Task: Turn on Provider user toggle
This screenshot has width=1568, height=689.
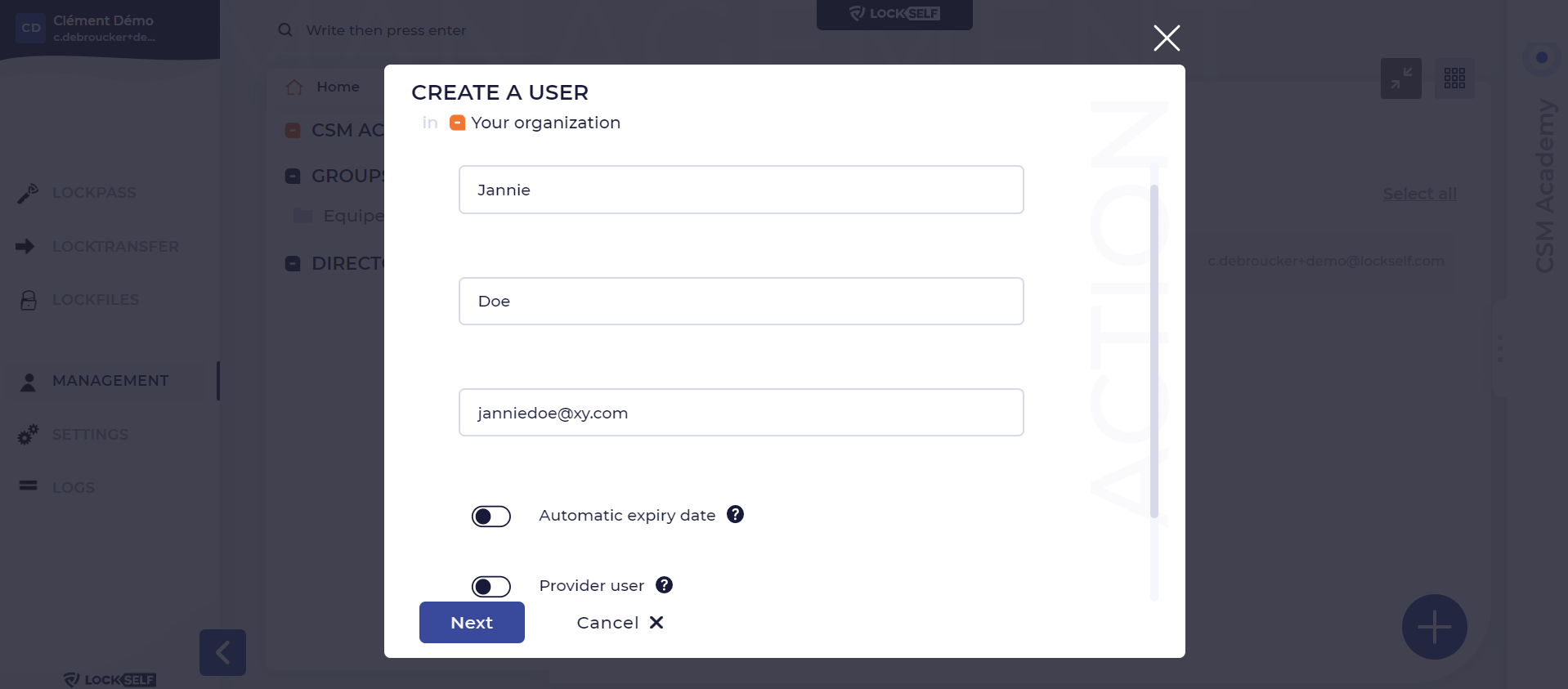Action: [491, 587]
